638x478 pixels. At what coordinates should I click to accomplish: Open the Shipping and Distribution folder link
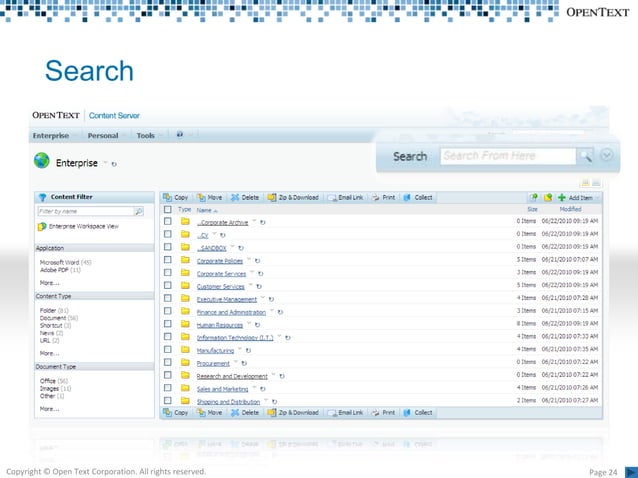pos(228,402)
